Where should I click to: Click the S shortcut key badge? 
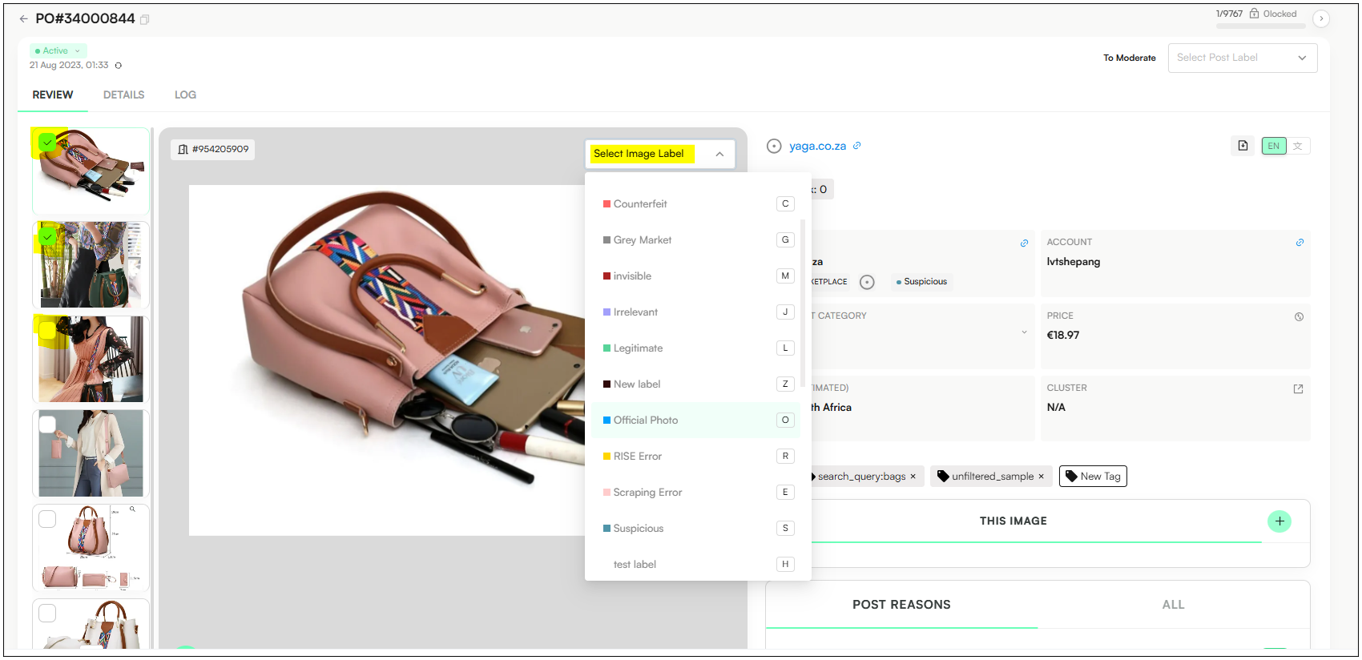(785, 528)
